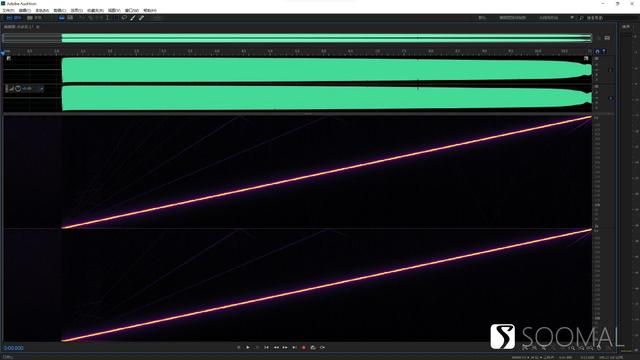640x360 pixels.
Task: Expand the workspace options dropdown arrow
Action: (x=572, y=18)
